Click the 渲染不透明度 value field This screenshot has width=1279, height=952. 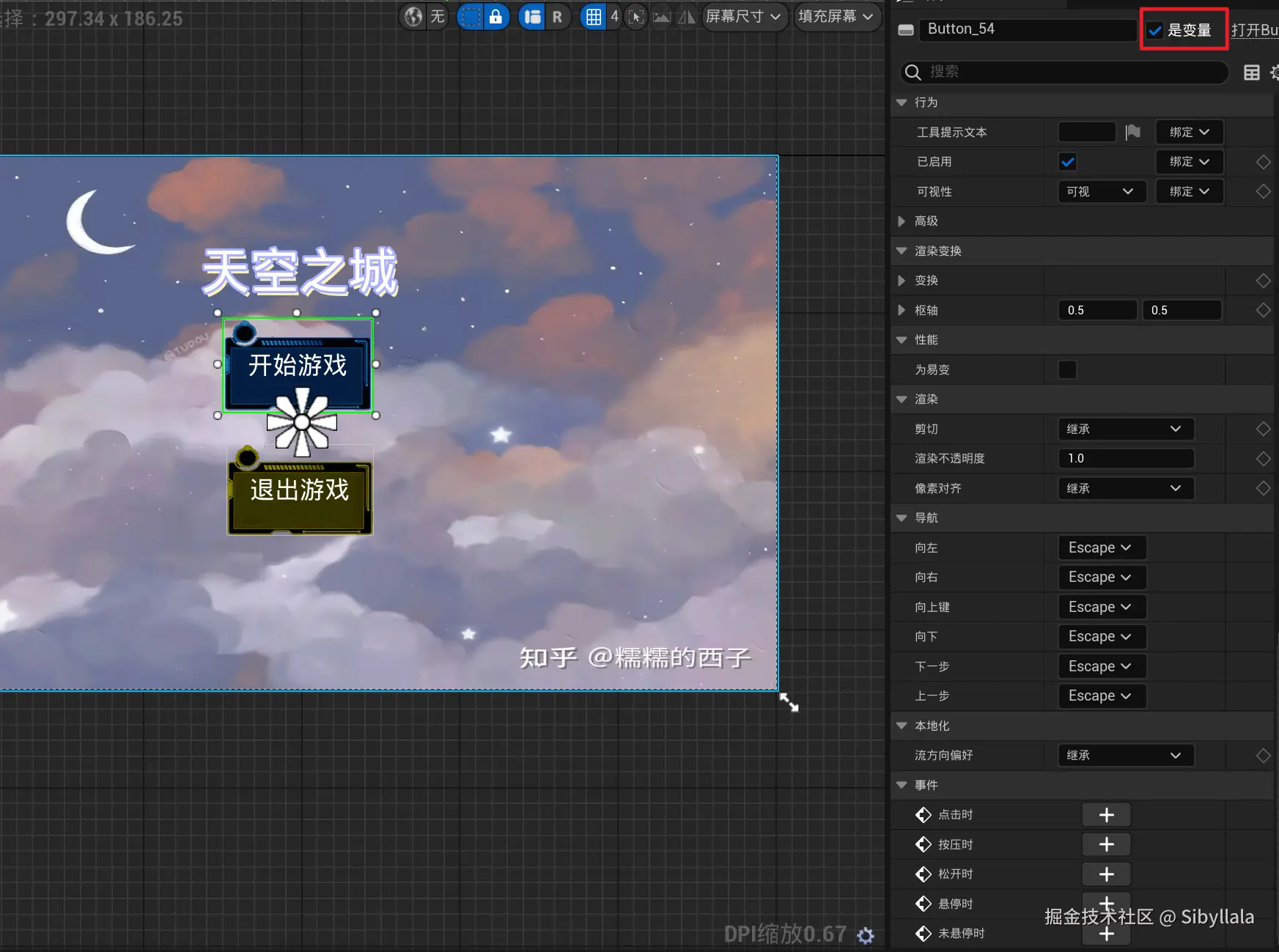[1126, 458]
